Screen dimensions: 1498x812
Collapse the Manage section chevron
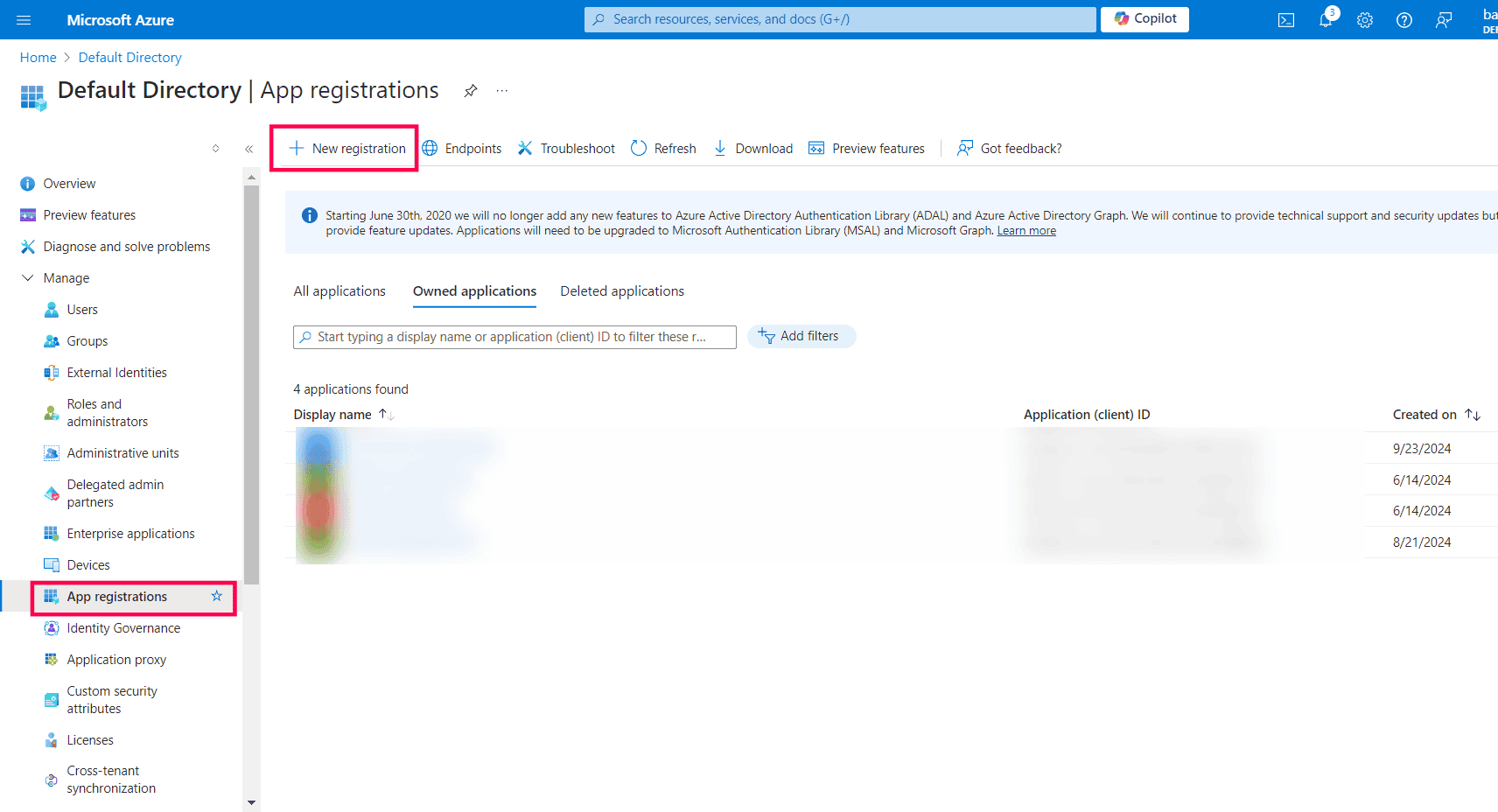pyautogui.click(x=27, y=277)
